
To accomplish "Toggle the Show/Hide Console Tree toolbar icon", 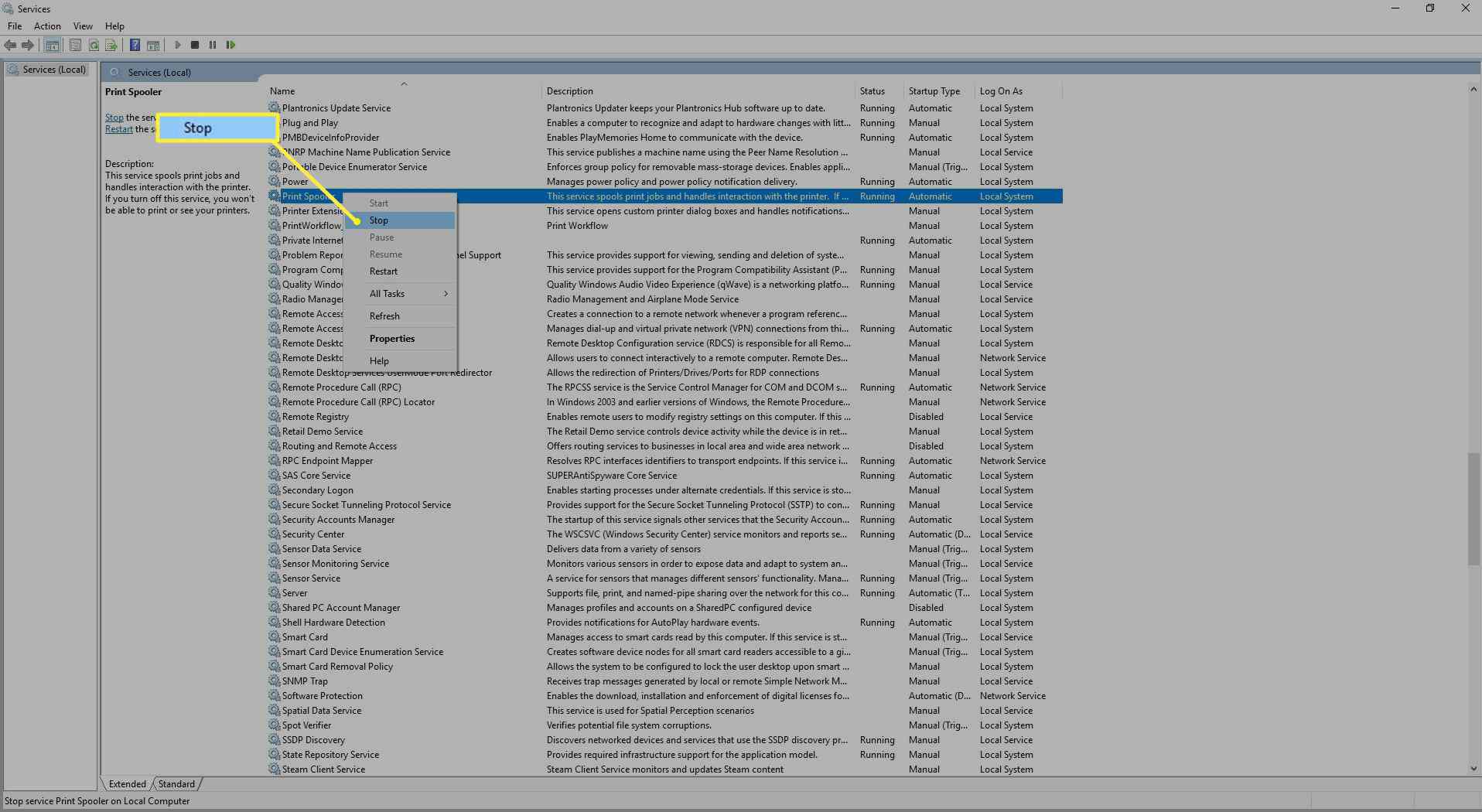I will click(52, 45).
